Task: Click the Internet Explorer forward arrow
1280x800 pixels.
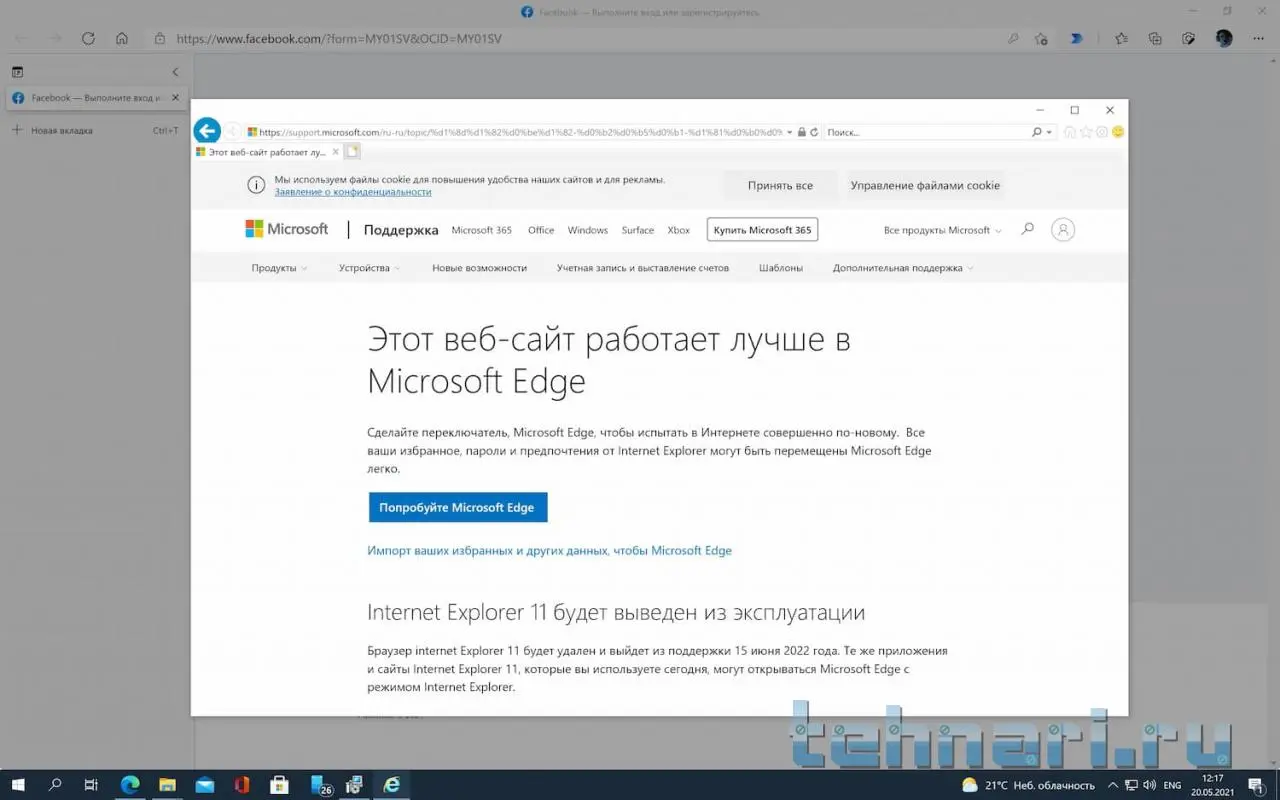Action: [232, 132]
